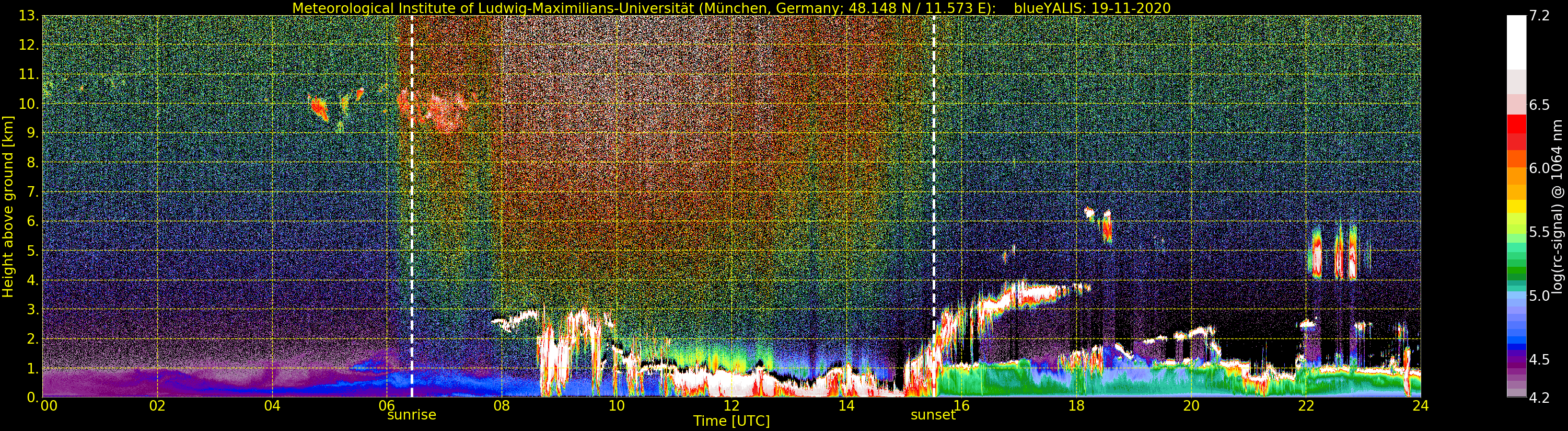The height and width of the screenshot is (431, 1568).
Task: Click the height axis tick label 5
Action: pos(33,251)
